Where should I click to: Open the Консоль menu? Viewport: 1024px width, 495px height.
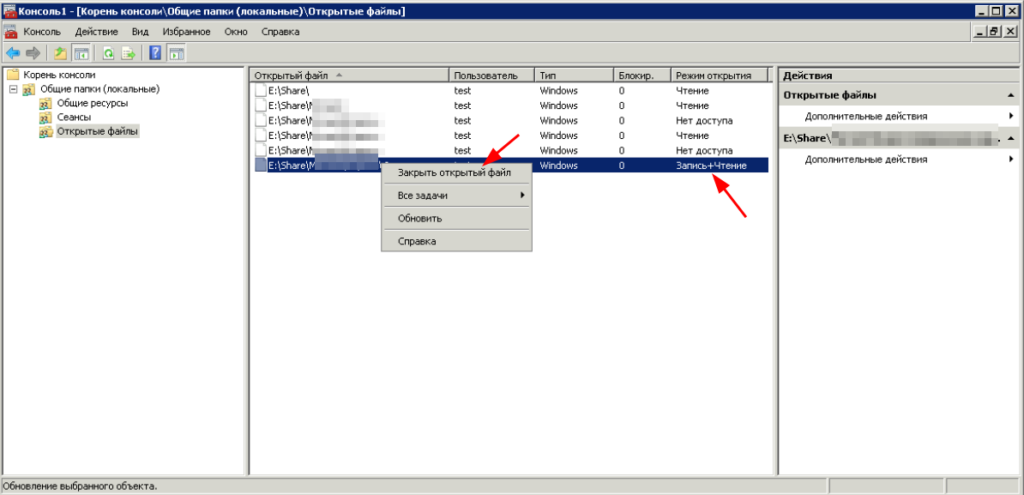[42, 31]
